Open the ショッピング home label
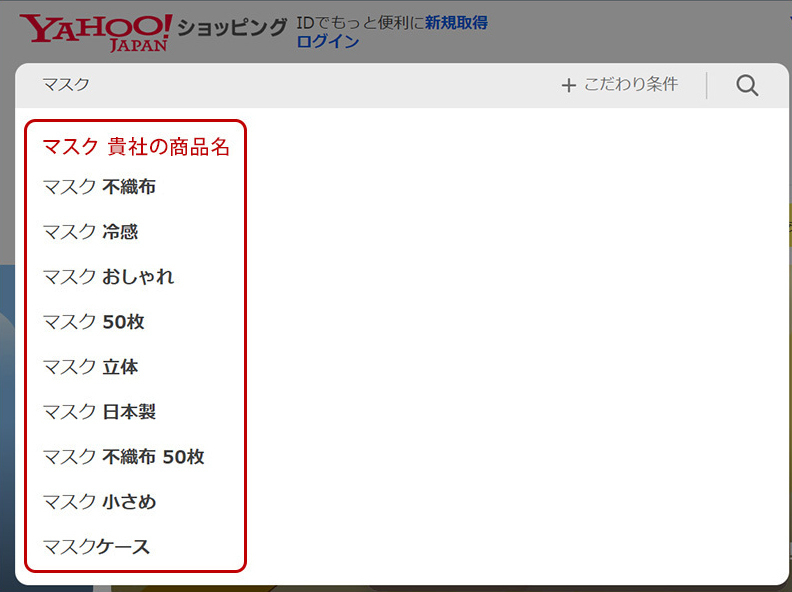792x592 pixels. [232, 27]
